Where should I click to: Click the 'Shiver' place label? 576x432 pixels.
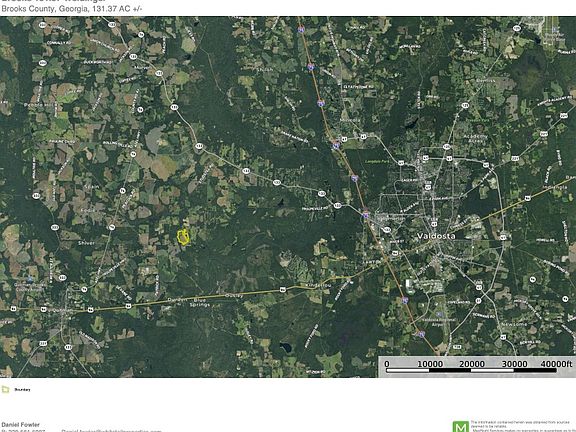point(86,243)
